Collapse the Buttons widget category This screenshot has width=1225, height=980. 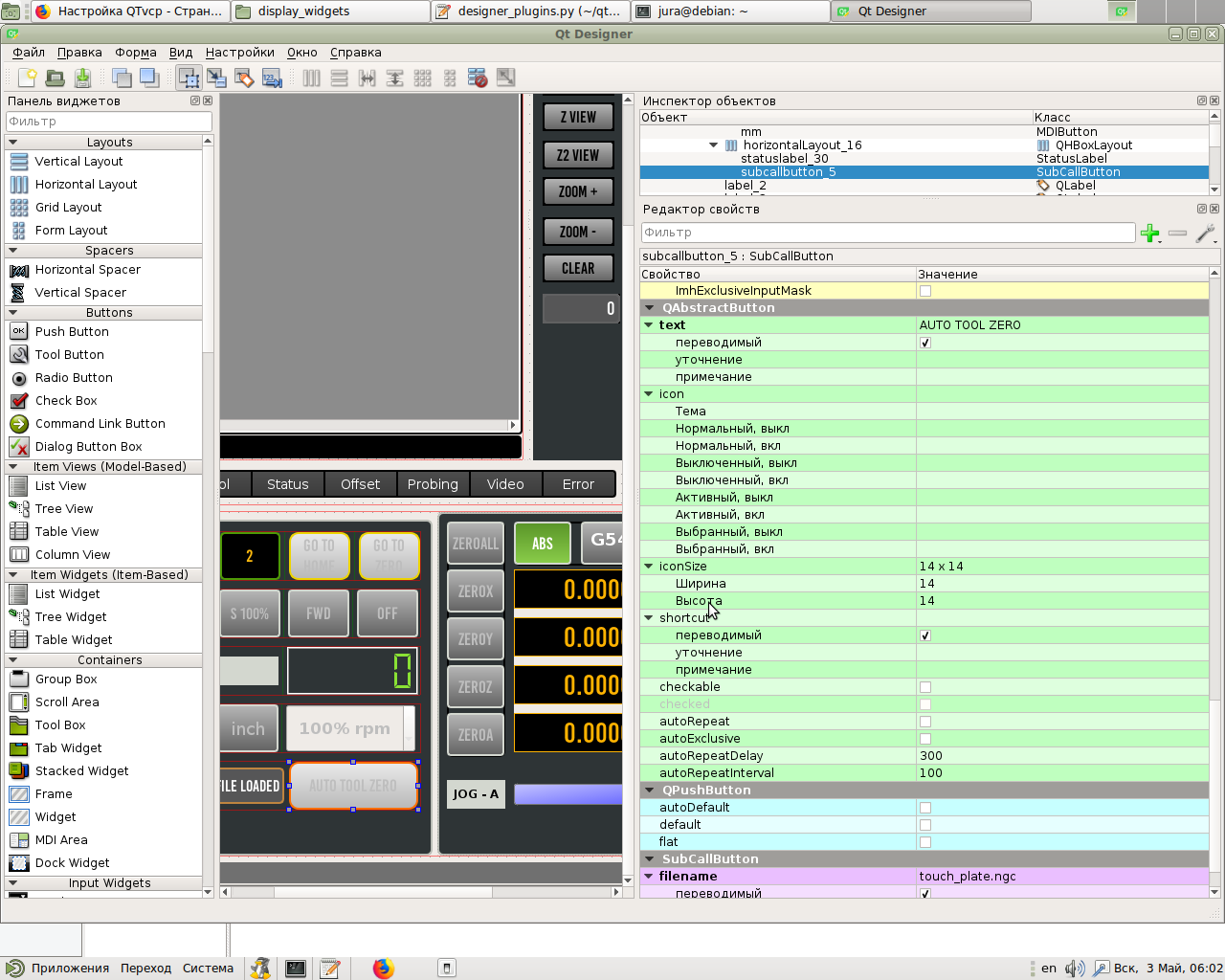pyautogui.click(x=13, y=312)
